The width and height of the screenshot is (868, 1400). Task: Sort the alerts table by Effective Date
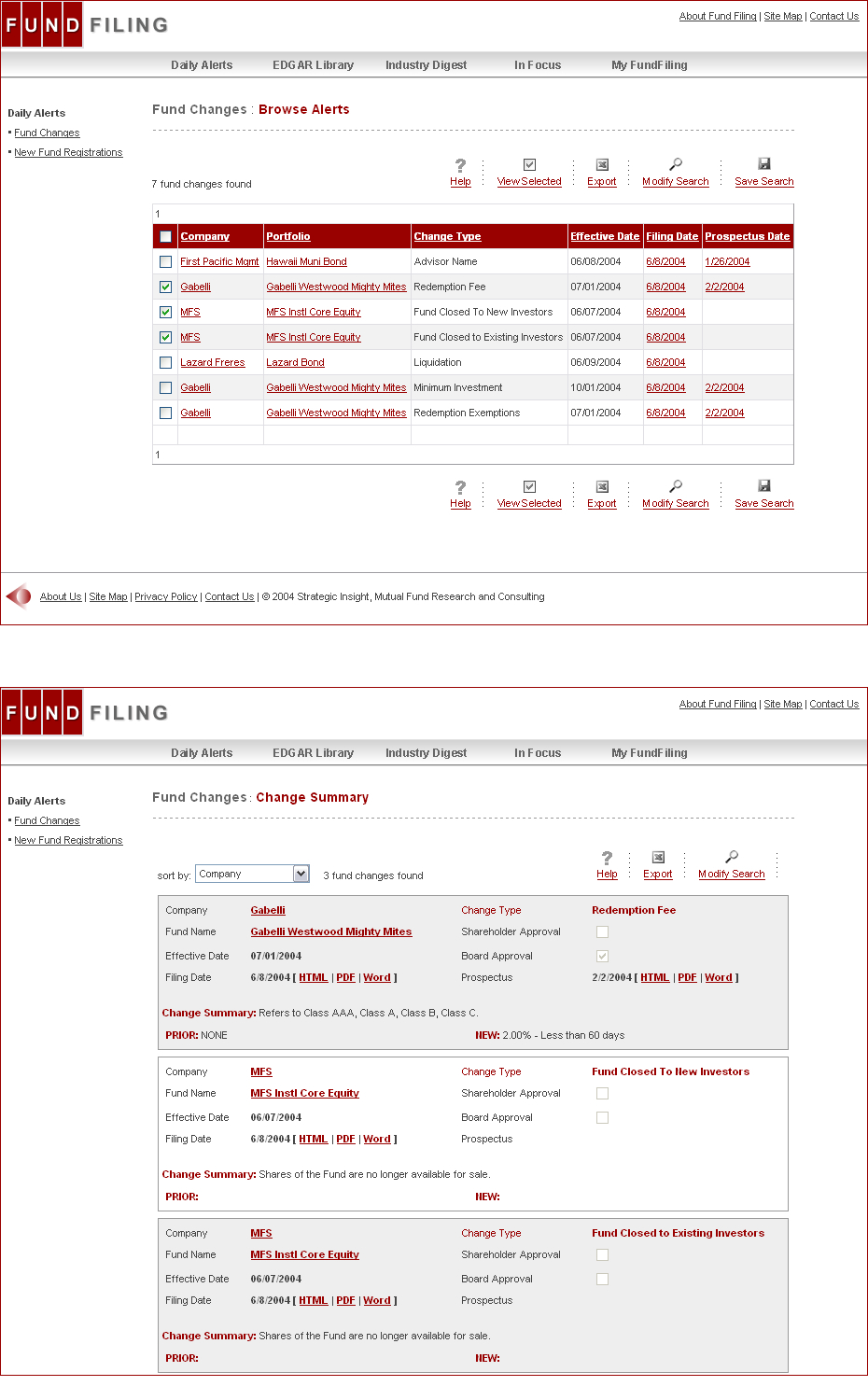pos(605,237)
